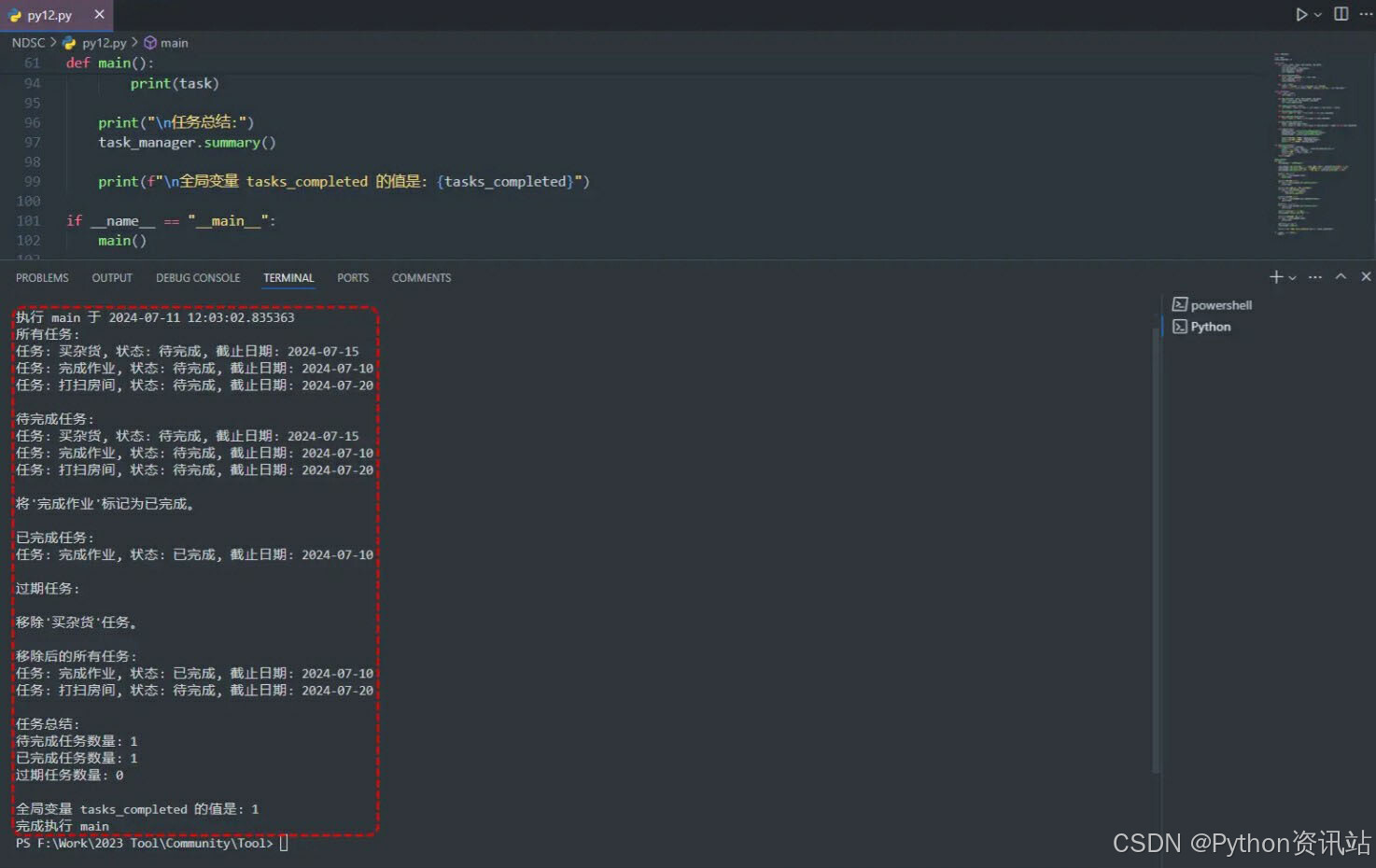Click the terminal prompt input cursor
1376x868 pixels.
click(284, 844)
